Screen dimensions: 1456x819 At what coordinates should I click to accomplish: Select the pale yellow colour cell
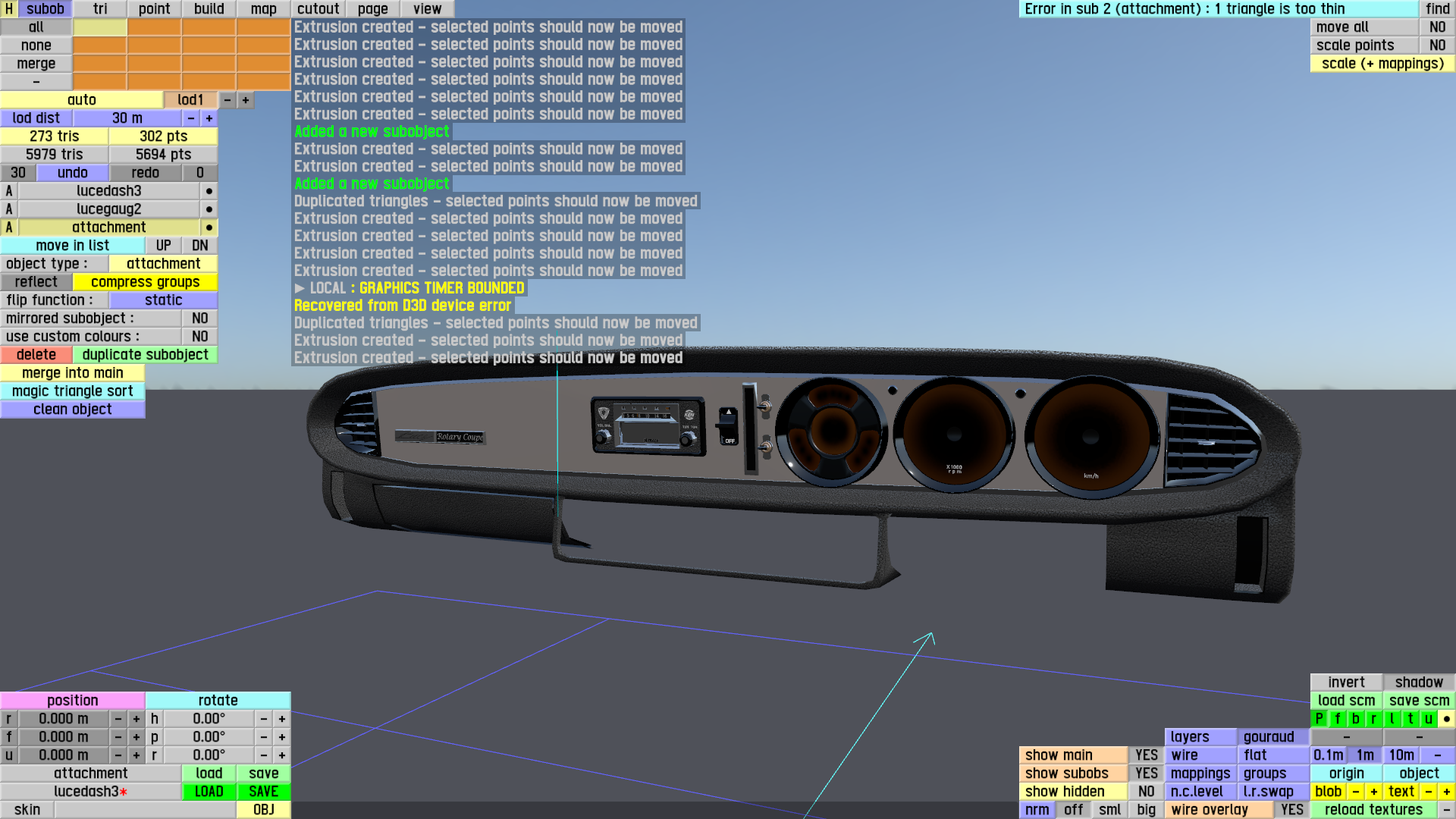(100, 27)
